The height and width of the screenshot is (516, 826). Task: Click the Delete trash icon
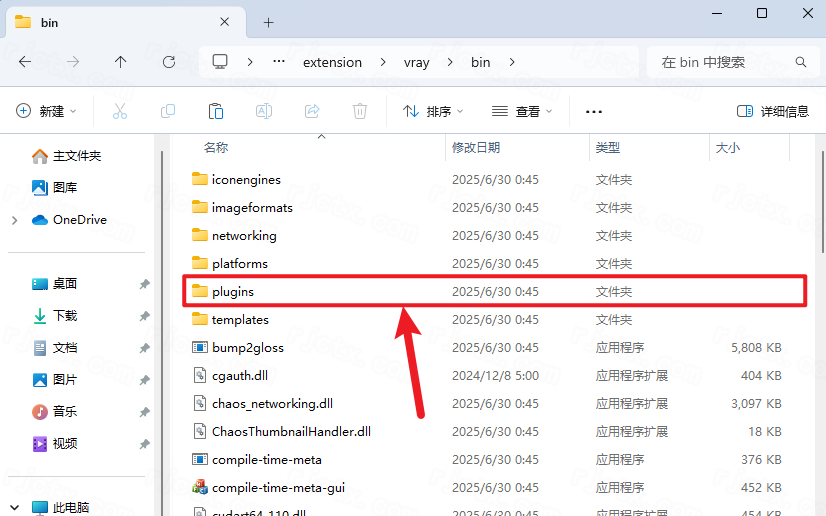(x=360, y=111)
